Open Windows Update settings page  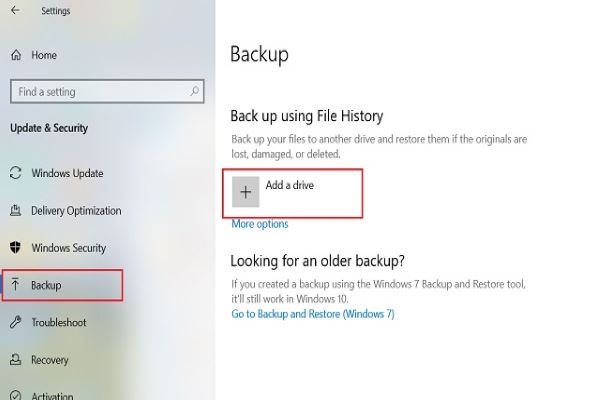(x=67, y=173)
